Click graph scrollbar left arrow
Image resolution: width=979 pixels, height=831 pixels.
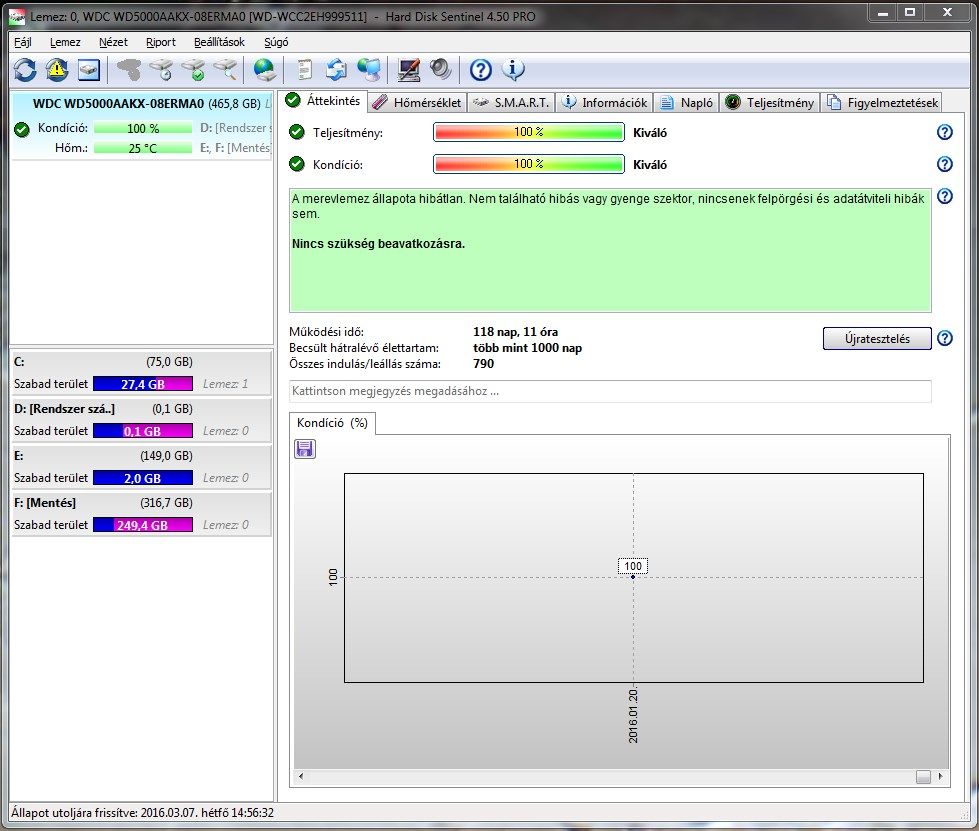coord(301,777)
